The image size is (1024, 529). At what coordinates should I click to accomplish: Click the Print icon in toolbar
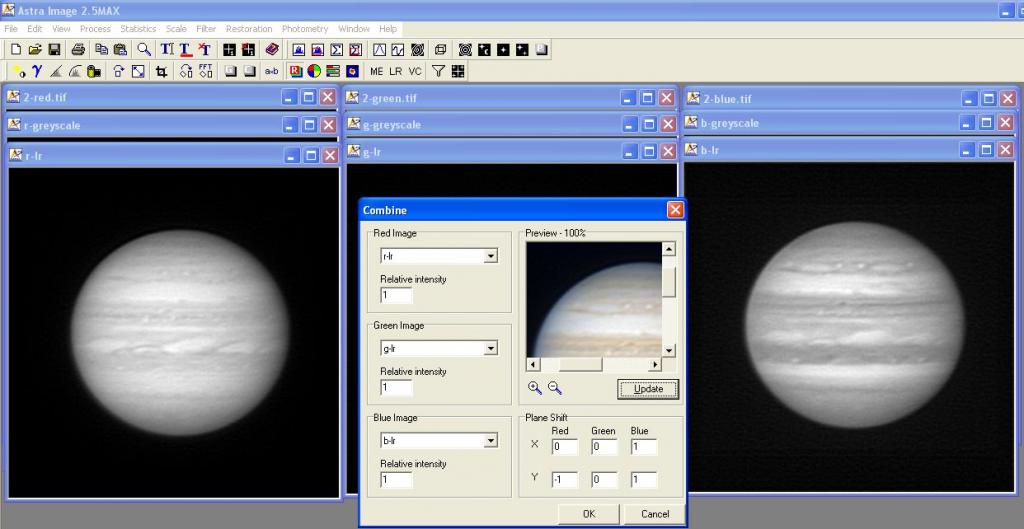78,50
